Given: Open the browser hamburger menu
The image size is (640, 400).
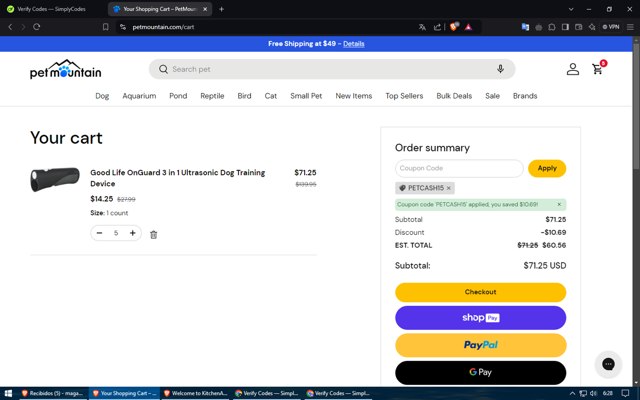Looking at the screenshot, I should point(630,27).
